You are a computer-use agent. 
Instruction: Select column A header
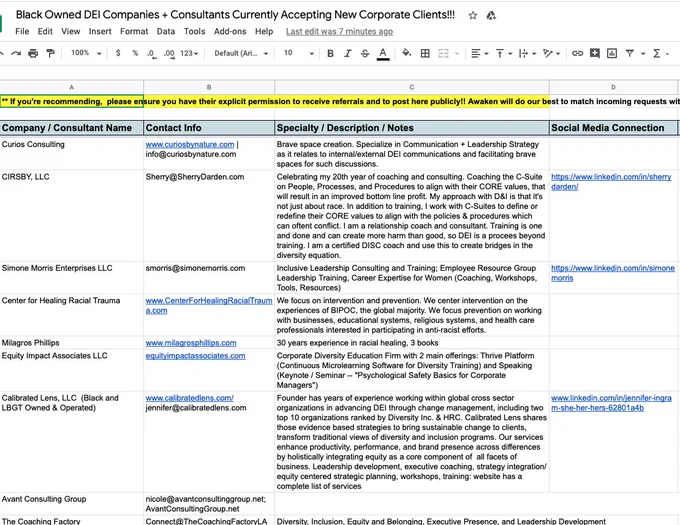tap(72, 87)
